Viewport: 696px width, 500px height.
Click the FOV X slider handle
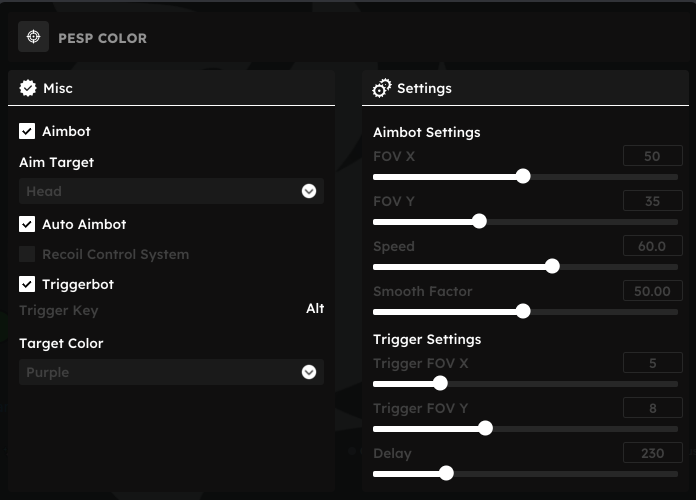pyautogui.click(x=523, y=176)
